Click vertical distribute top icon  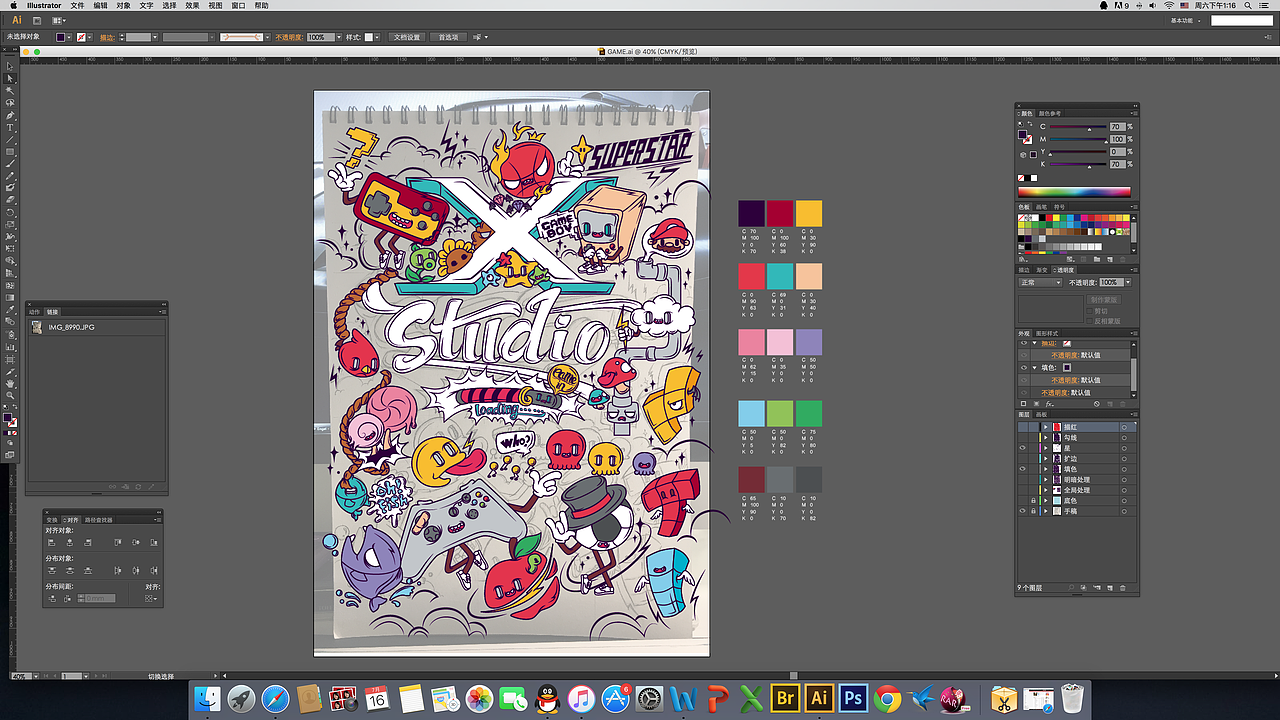(x=53, y=570)
